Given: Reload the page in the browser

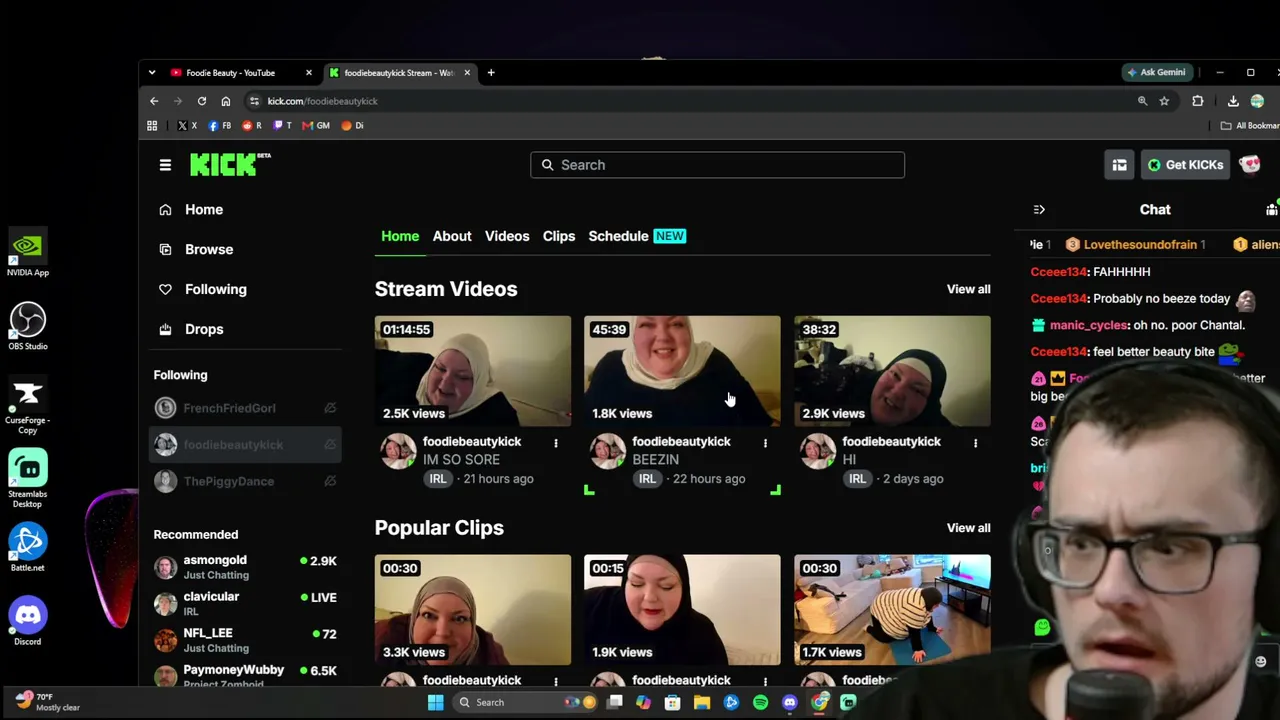Looking at the screenshot, I should pos(202,101).
